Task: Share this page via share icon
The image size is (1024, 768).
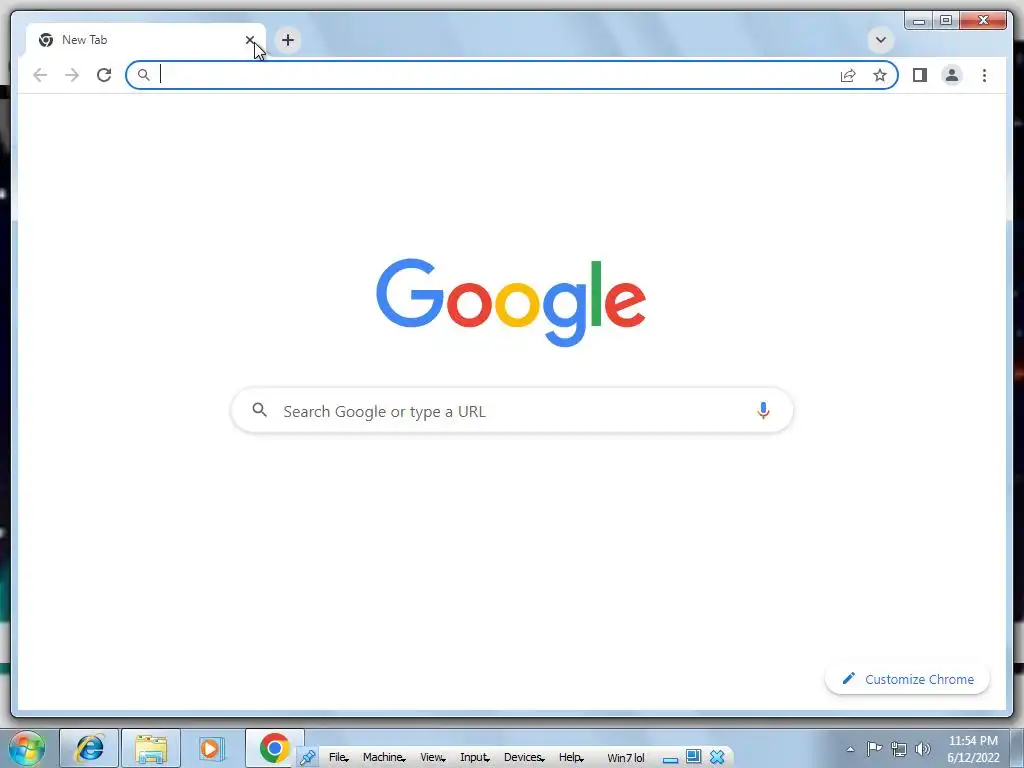Action: coord(848,75)
